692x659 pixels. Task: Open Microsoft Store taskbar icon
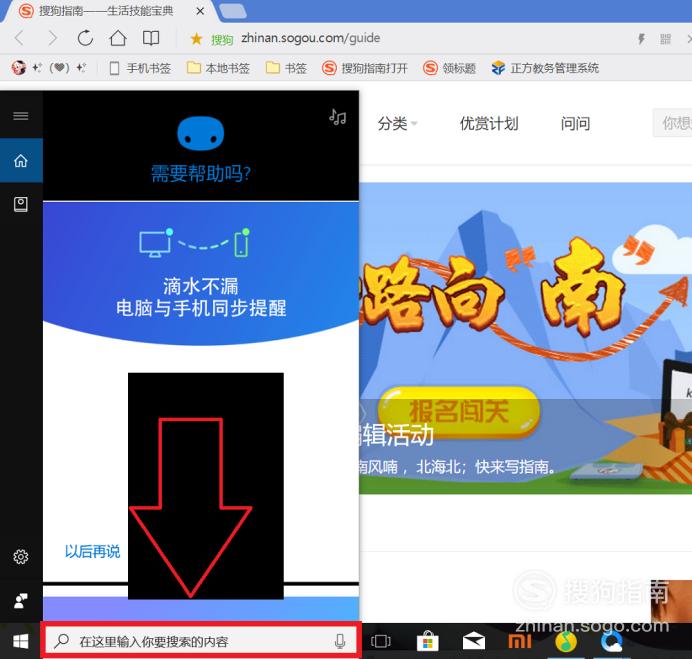coord(428,641)
